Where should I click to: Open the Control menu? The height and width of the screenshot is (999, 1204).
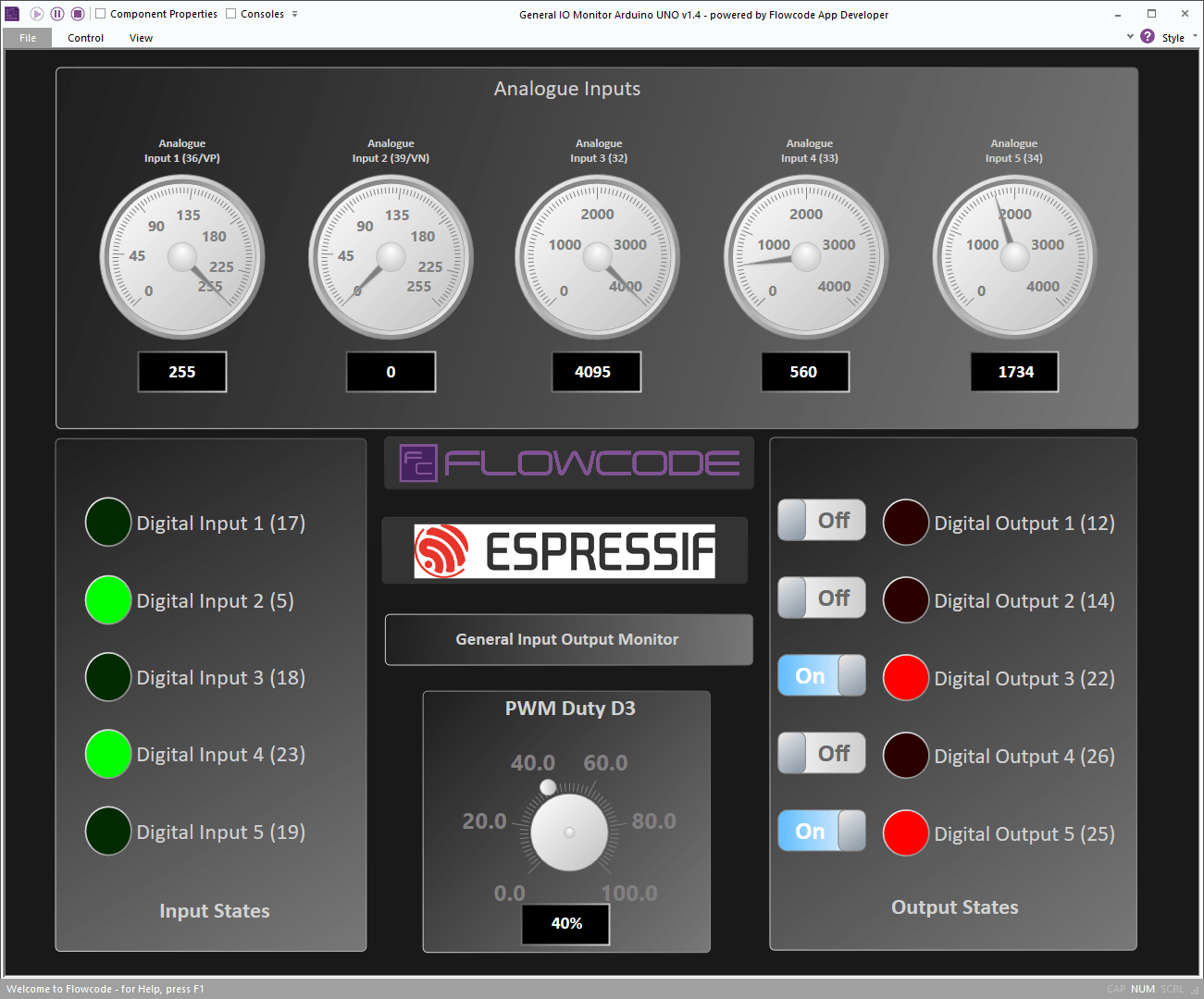pyautogui.click(x=85, y=38)
